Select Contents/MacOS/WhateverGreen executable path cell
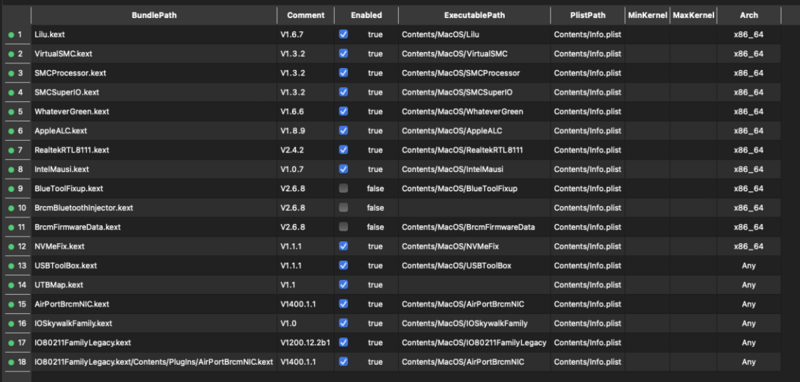 [x=474, y=111]
